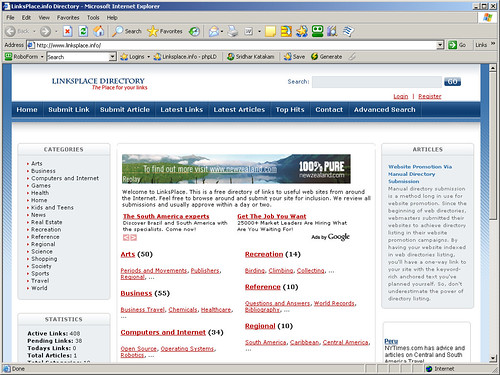Print the page with the printer icon
Viewport: 500px width, 375px height.
pyautogui.click(x=233, y=31)
